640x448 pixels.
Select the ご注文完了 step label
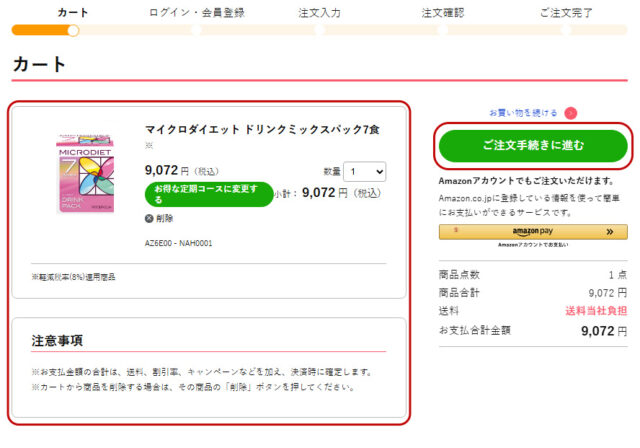coord(566,12)
